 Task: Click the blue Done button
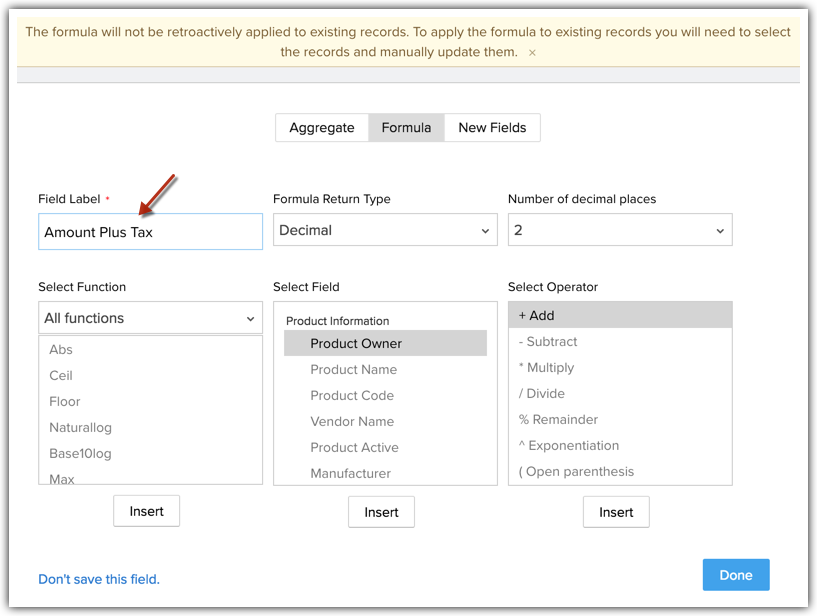click(x=735, y=575)
